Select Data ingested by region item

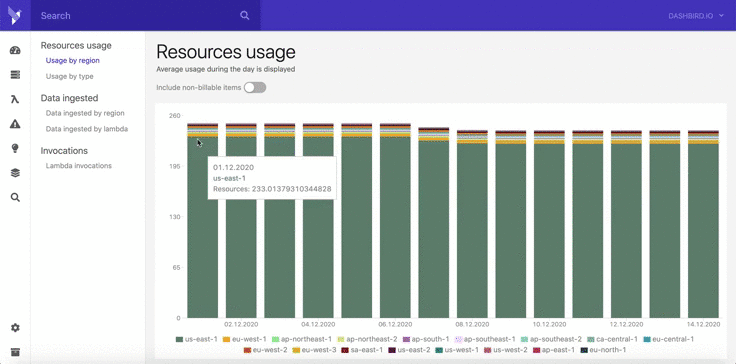pos(85,113)
